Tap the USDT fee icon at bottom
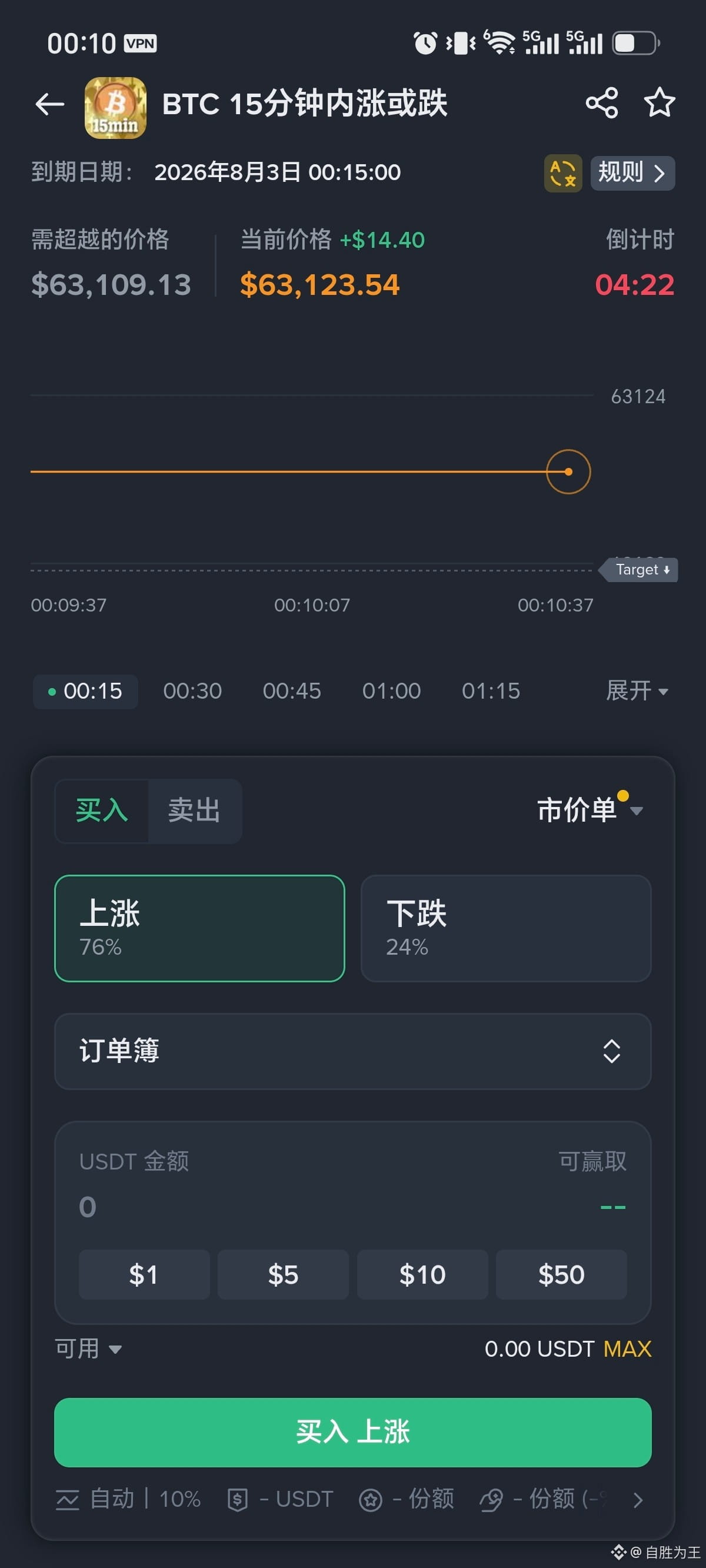Image resolution: width=706 pixels, height=1568 pixels. [237, 1499]
